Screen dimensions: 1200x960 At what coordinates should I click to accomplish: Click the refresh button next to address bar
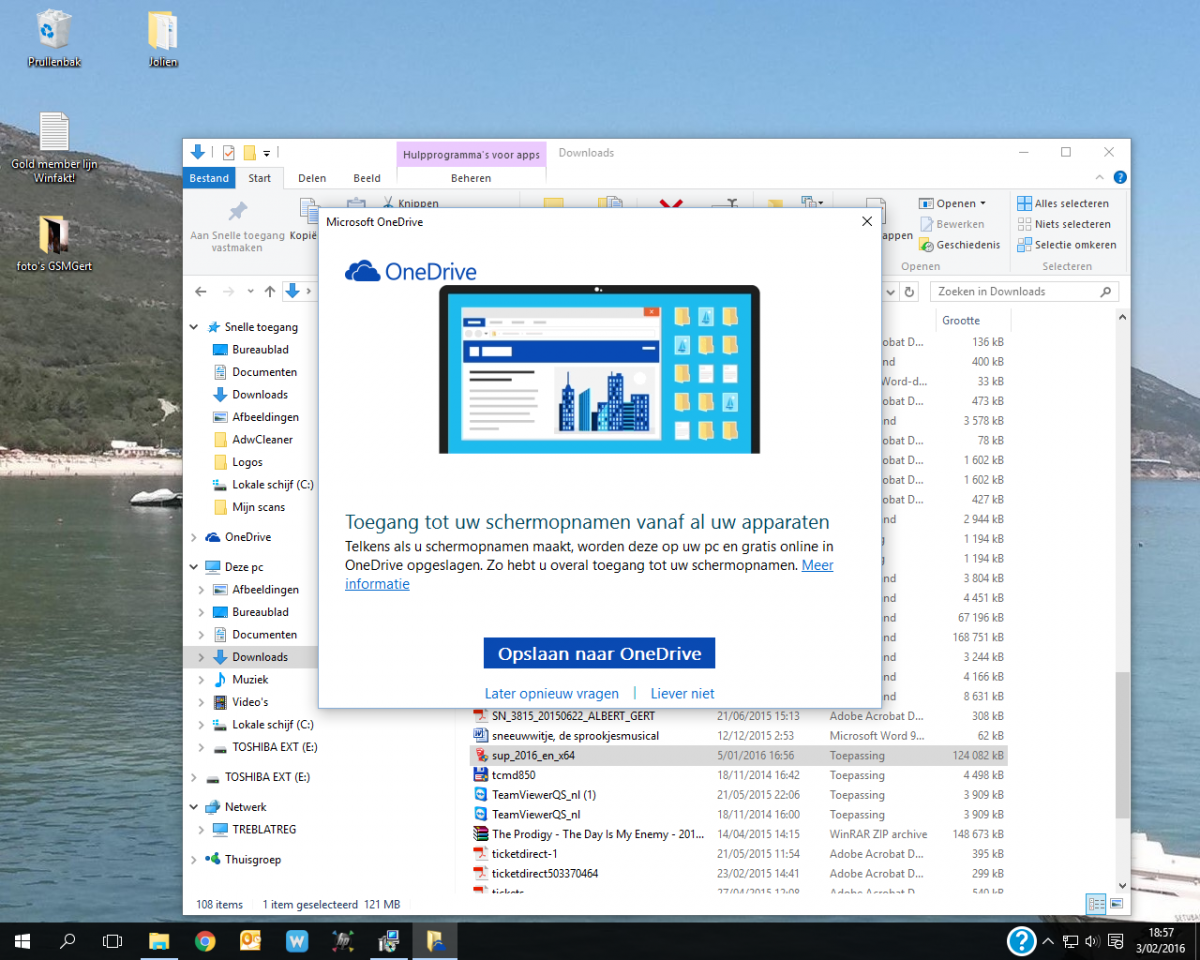pyautogui.click(x=909, y=291)
